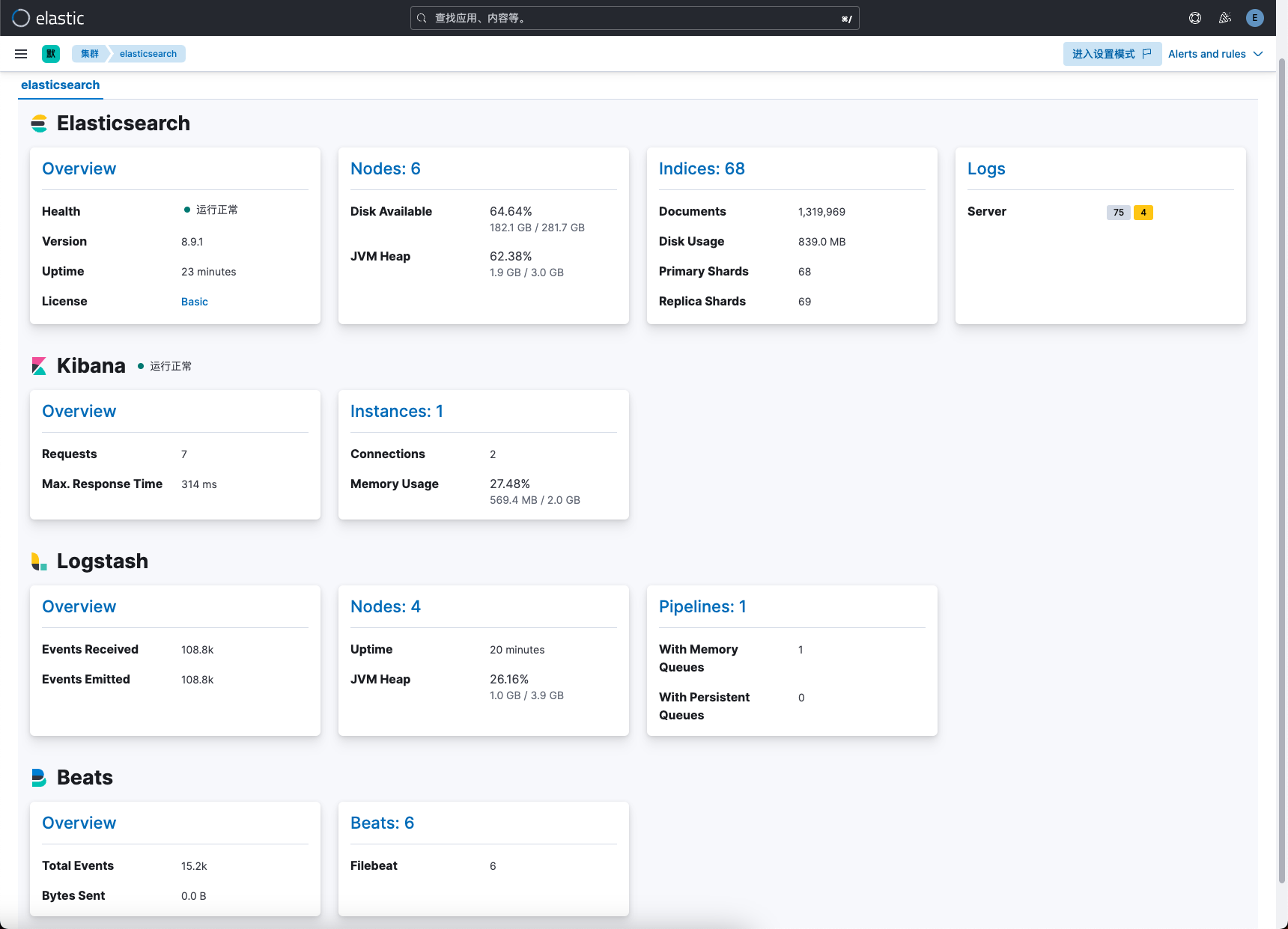1288x929 pixels.
Task: Click documents count 1,319,969
Action: pos(821,212)
